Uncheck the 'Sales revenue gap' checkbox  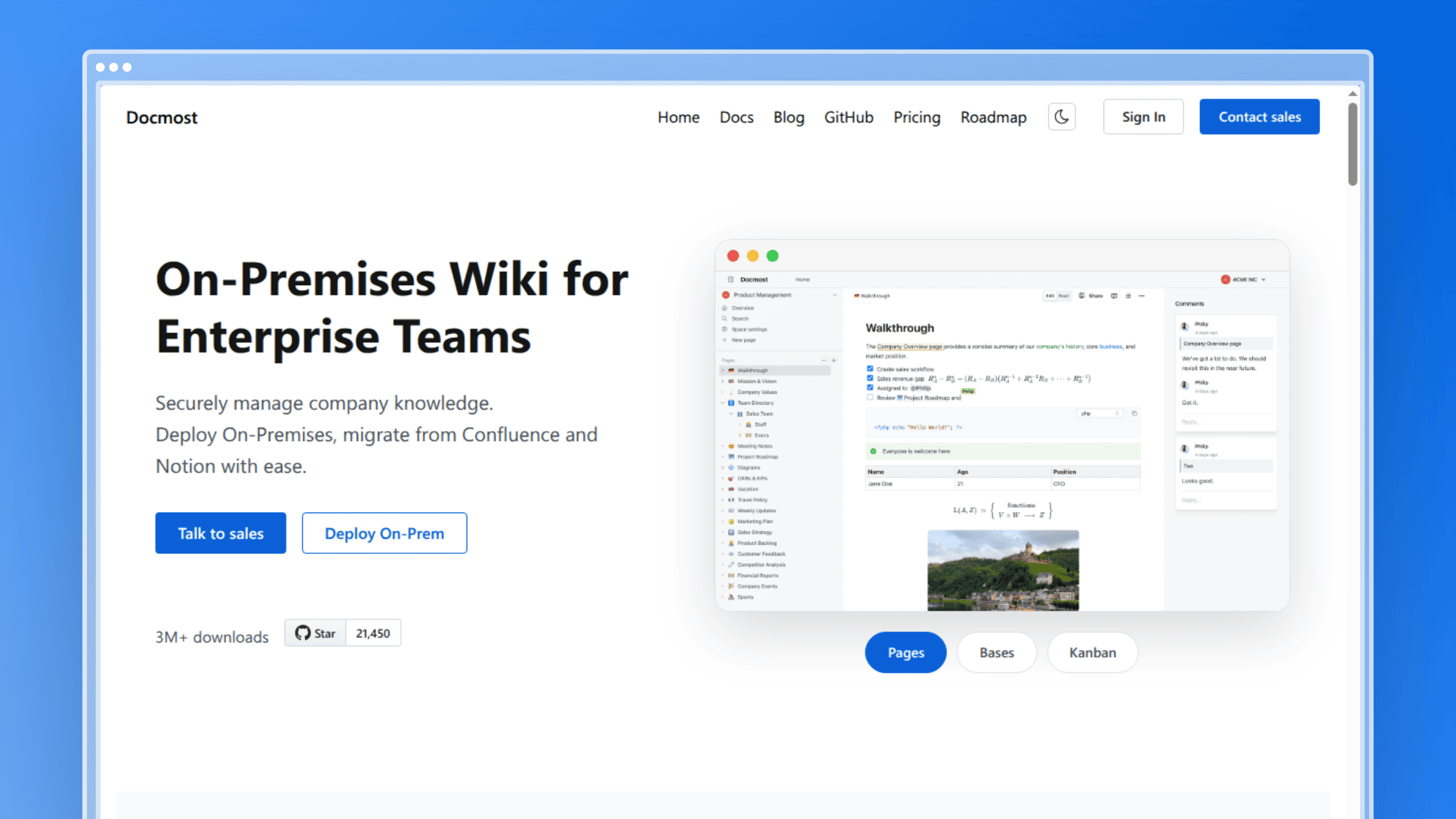tap(870, 379)
